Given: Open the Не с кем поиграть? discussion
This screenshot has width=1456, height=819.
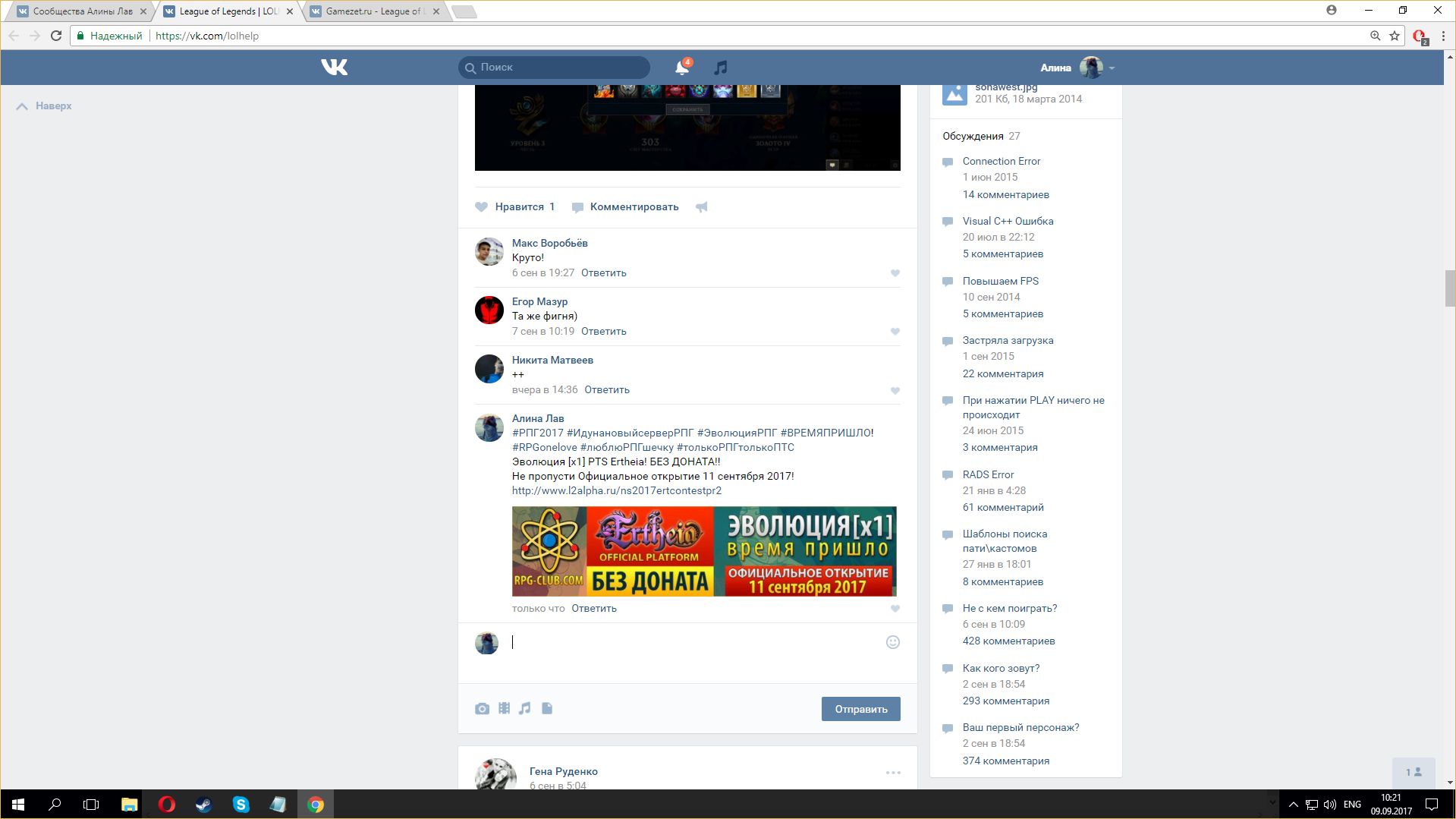Looking at the screenshot, I should 1010,609.
